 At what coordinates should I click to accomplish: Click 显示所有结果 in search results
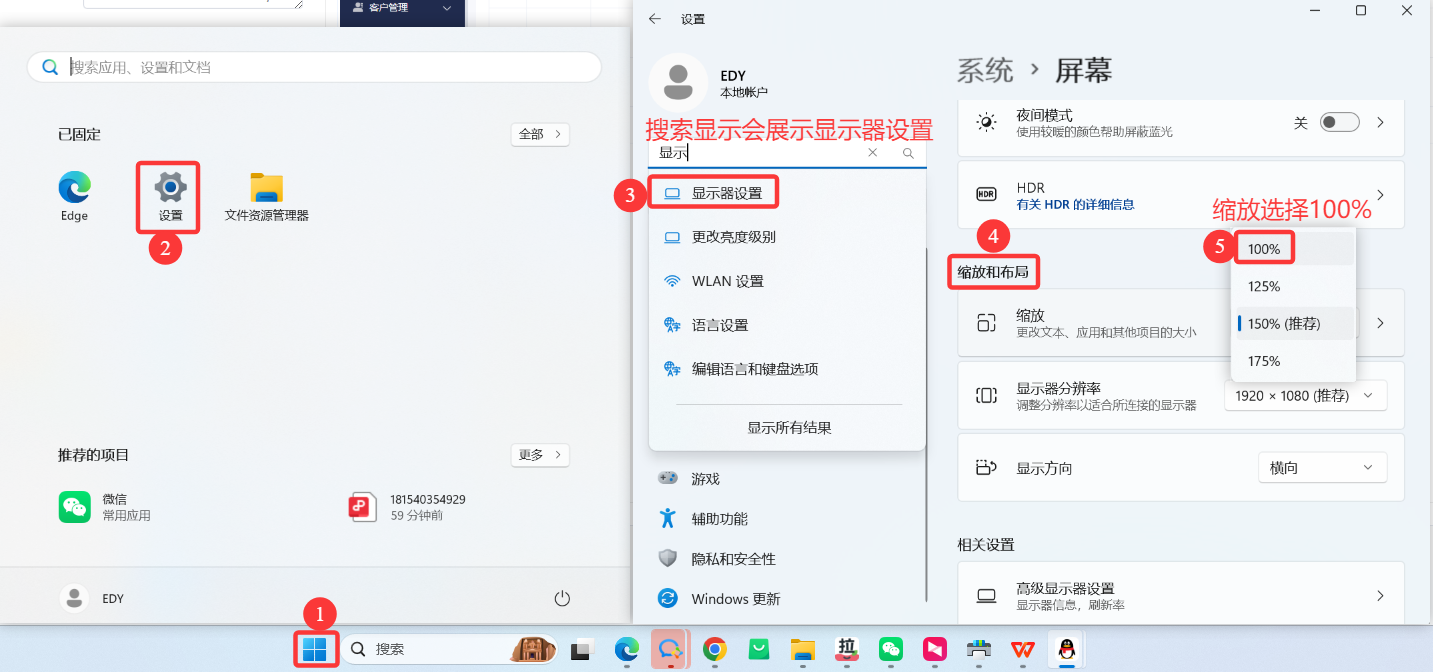[789, 428]
